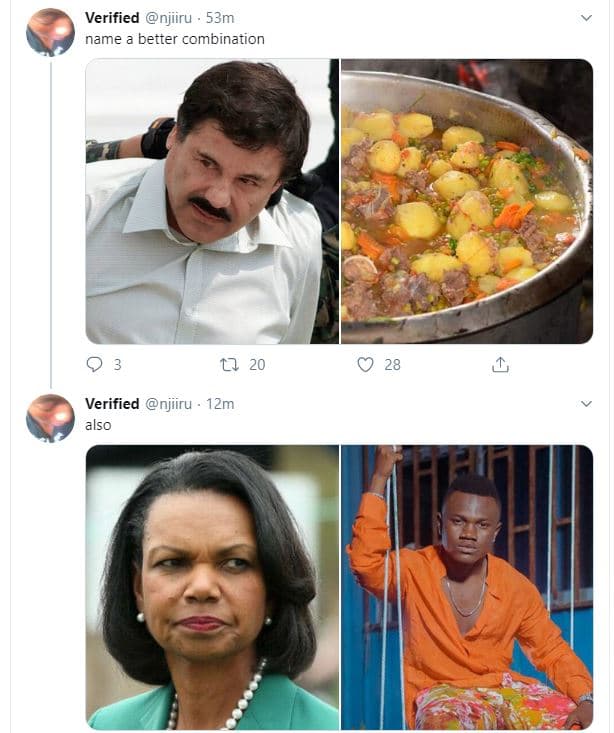The height and width of the screenshot is (733, 614).
Task: Click the 'Verified' name on first tweet
Action: coord(112,18)
